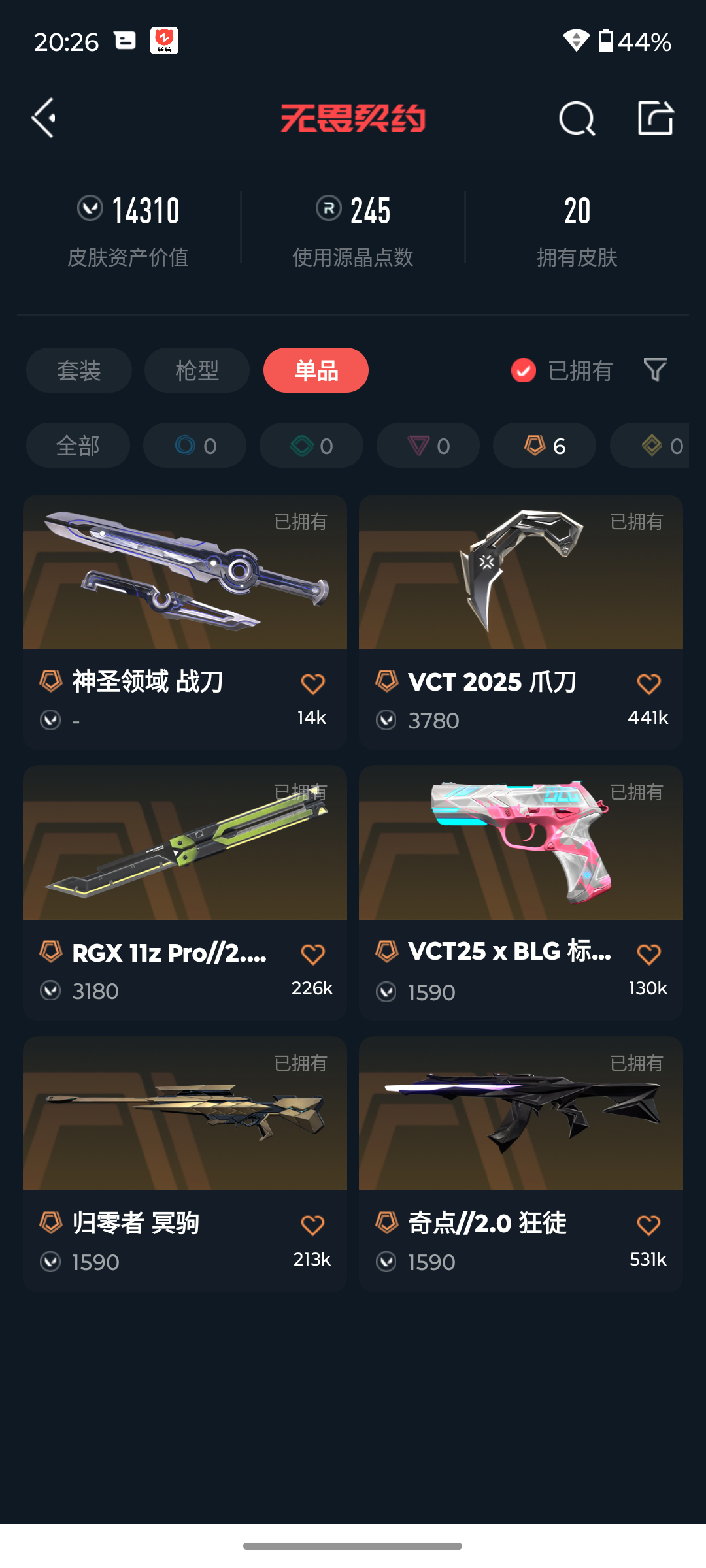Tap the back arrow icon

pos(44,118)
